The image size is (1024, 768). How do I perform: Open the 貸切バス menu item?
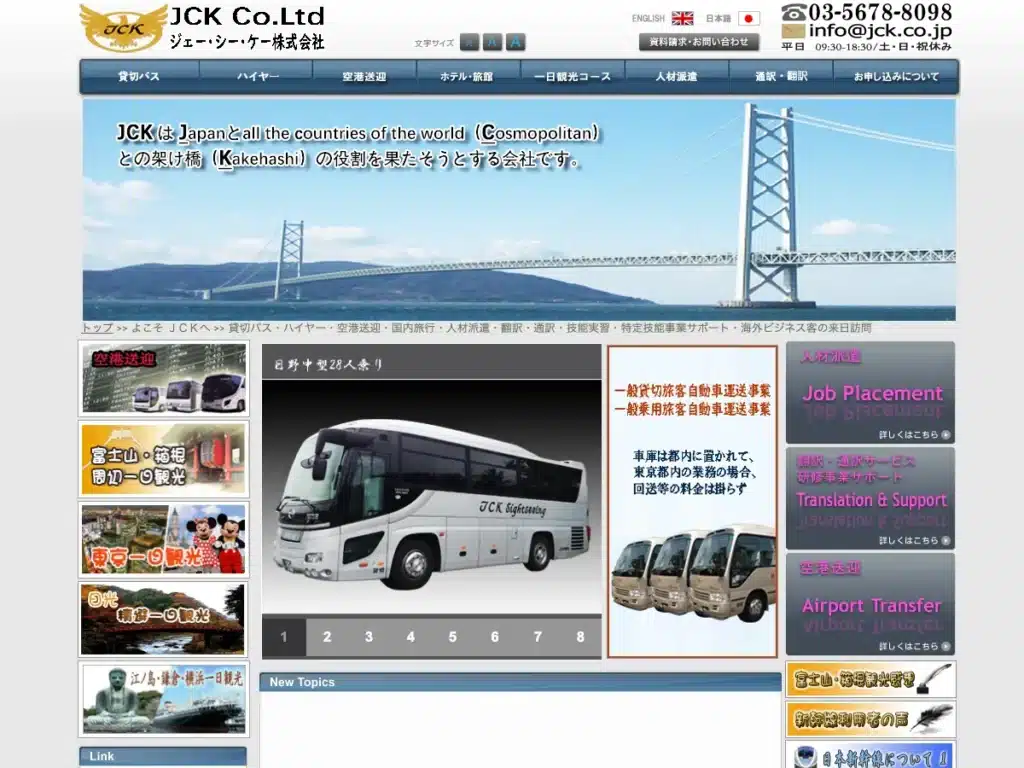pos(139,76)
